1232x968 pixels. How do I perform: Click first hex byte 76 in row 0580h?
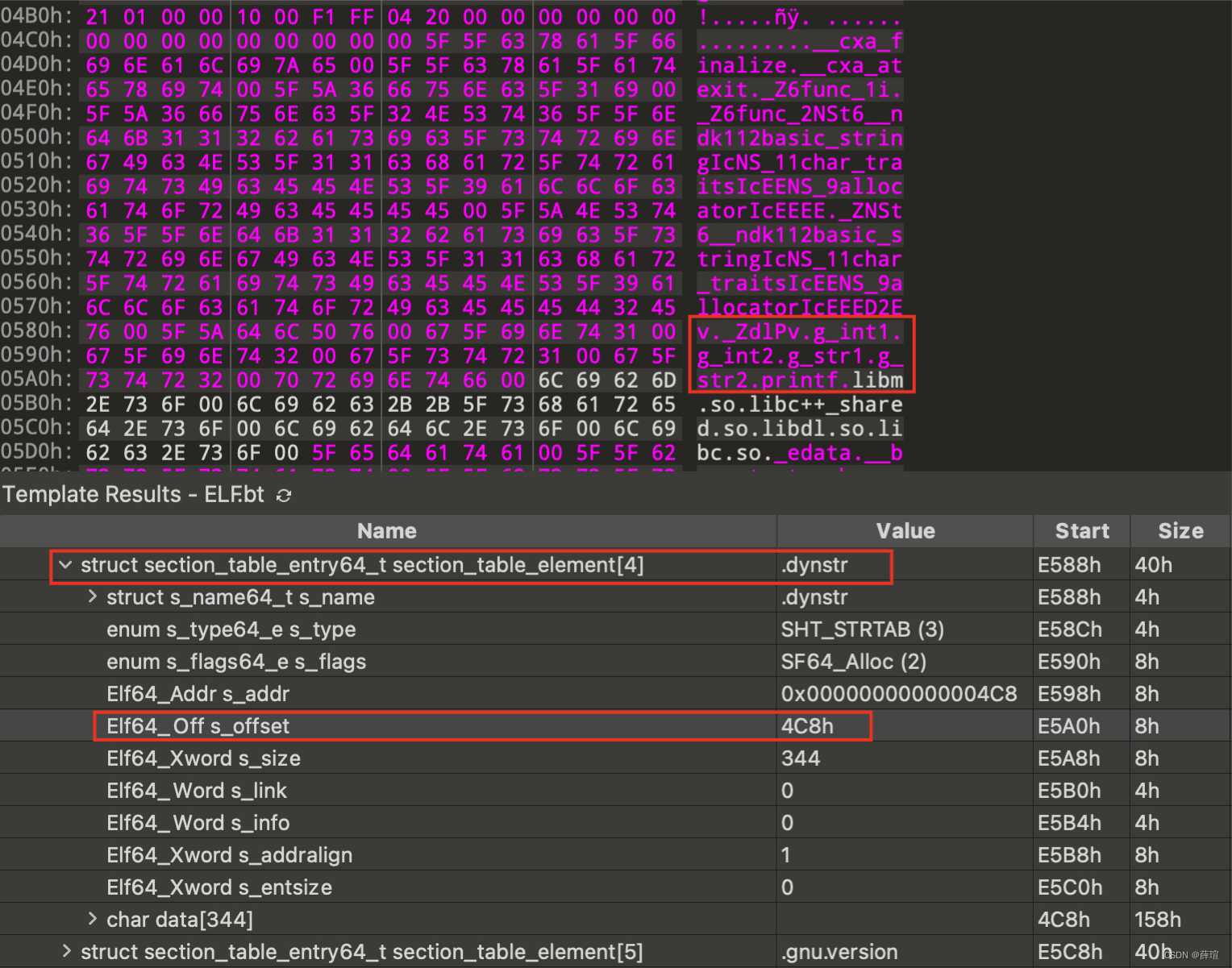(98, 331)
